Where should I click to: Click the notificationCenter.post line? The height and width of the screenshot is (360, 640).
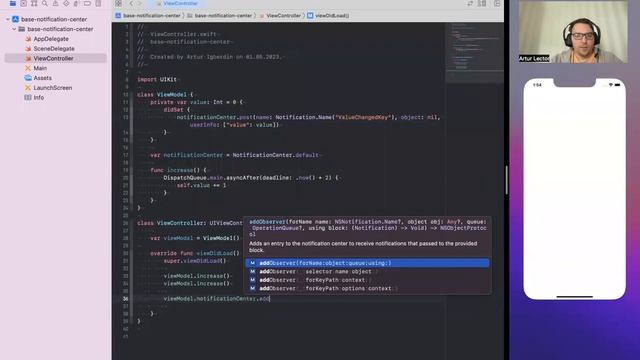(308, 117)
